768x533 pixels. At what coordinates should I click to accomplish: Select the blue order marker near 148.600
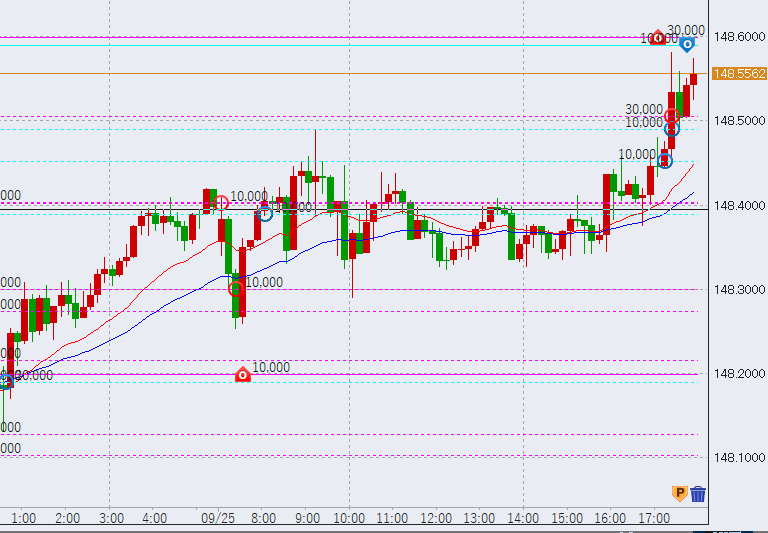(687, 44)
